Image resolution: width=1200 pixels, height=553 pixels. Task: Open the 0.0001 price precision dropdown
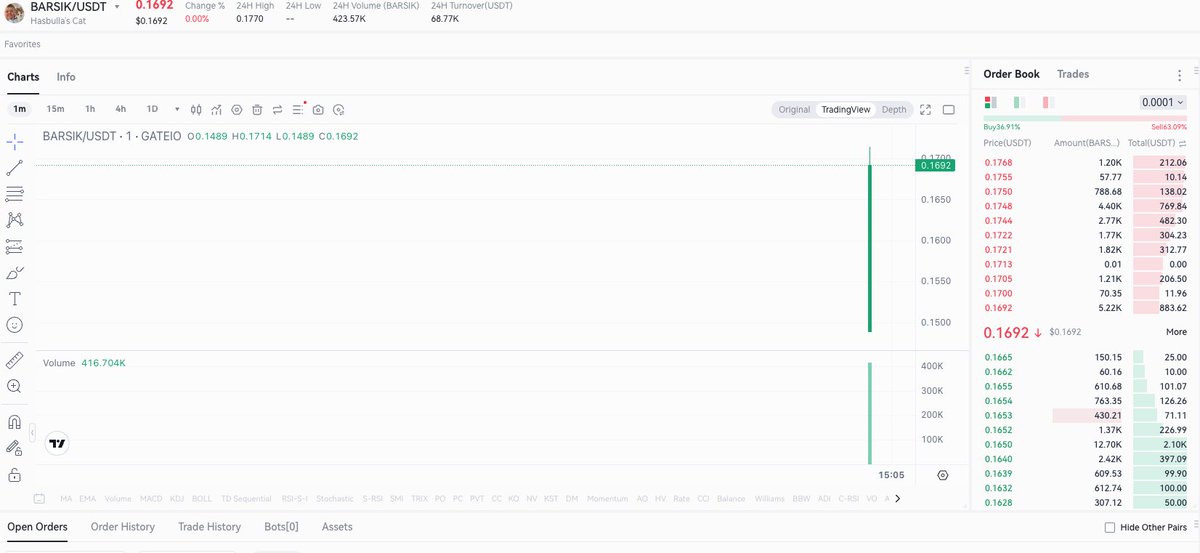tap(1163, 102)
